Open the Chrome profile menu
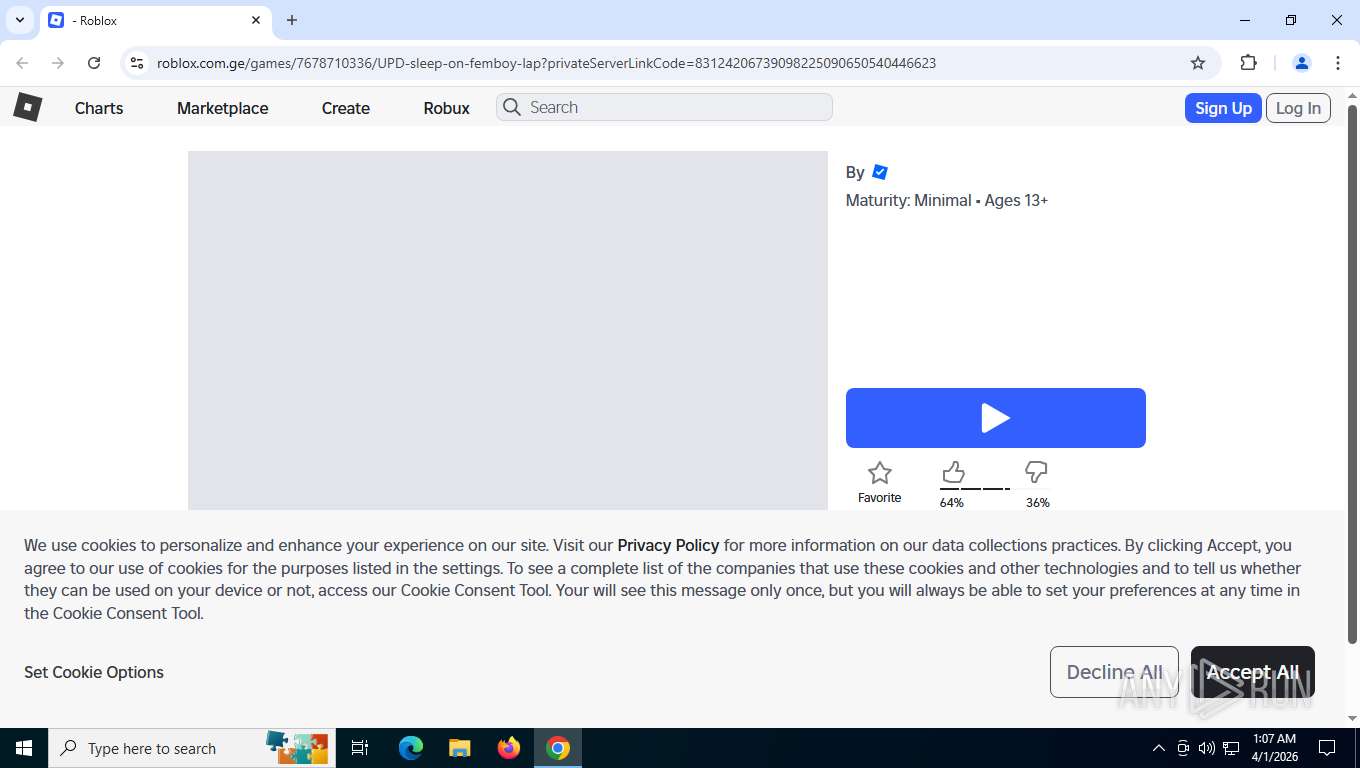Screen dimensions: 1360x768 tap(1302, 63)
